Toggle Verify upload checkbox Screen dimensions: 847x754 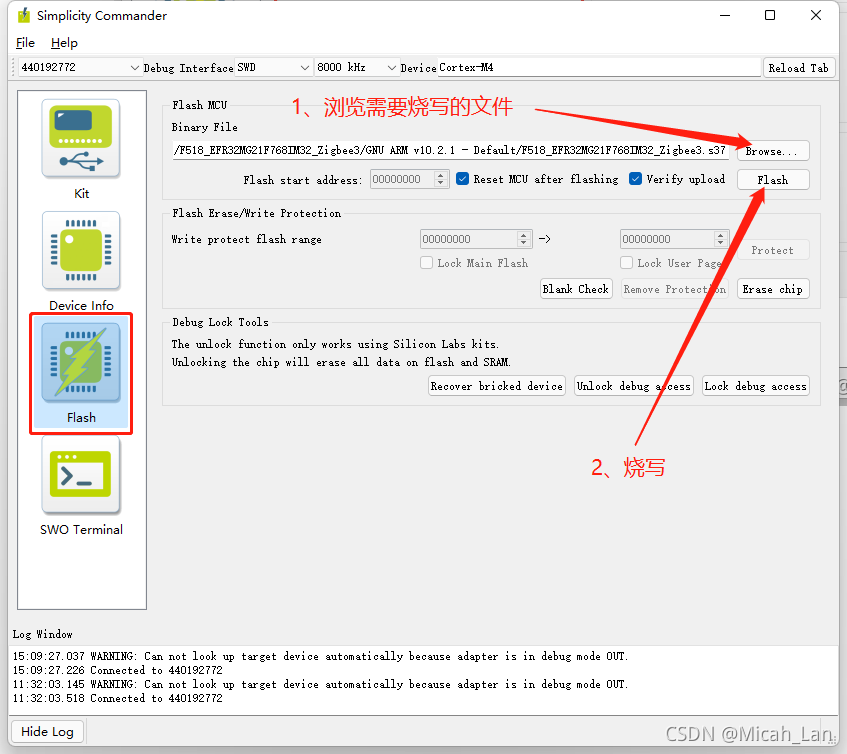pos(635,179)
